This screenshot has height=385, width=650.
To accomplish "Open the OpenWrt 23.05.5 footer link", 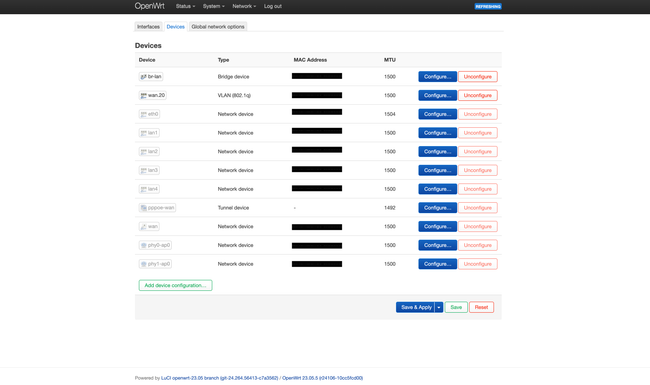I will (x=323, y=378).
